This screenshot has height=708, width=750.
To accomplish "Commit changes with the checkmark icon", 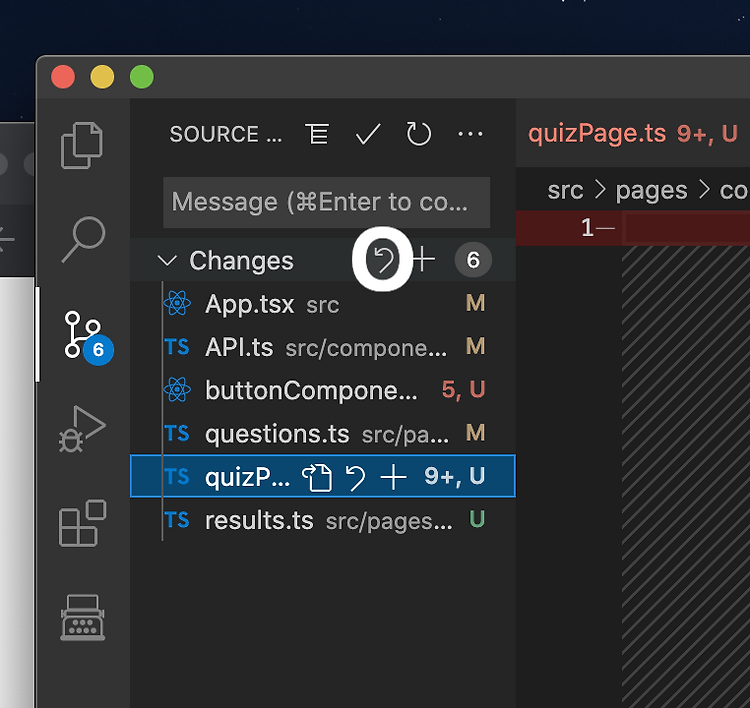I will [368, 133].
